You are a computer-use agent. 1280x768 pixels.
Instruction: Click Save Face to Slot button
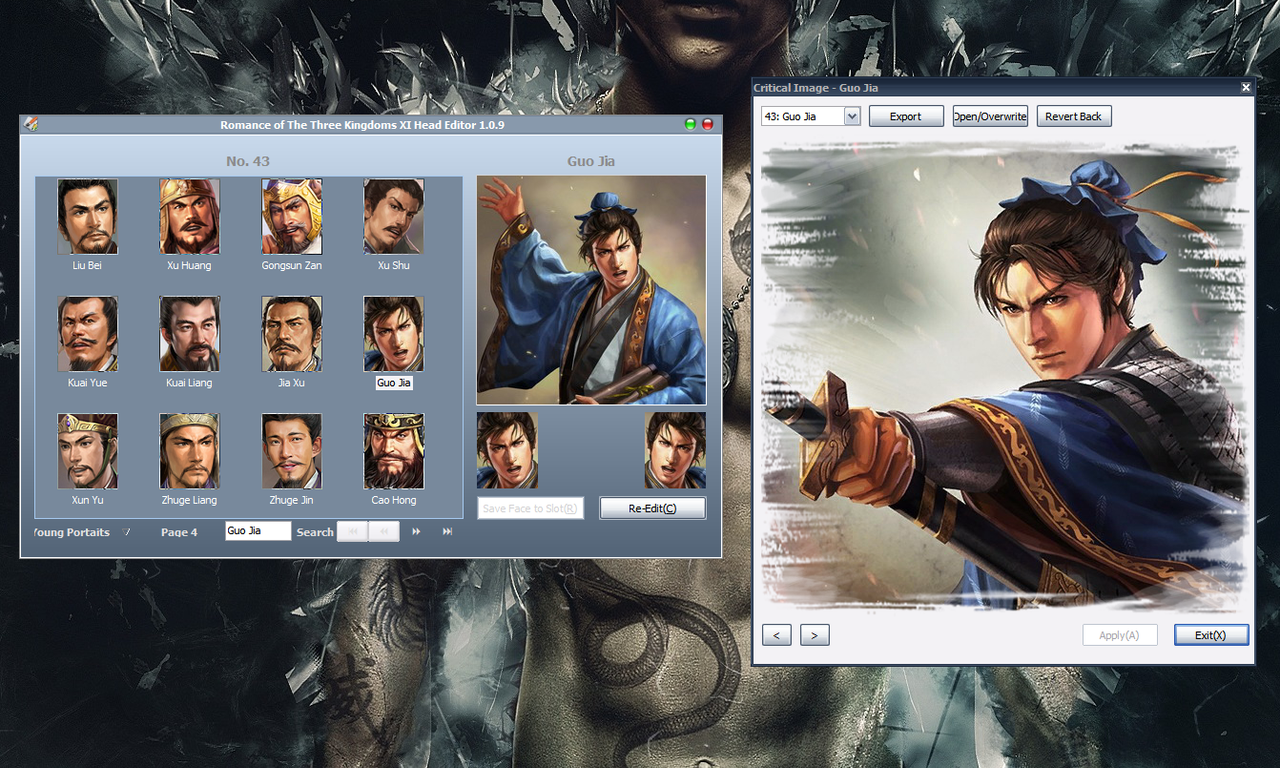click(530, 508)
